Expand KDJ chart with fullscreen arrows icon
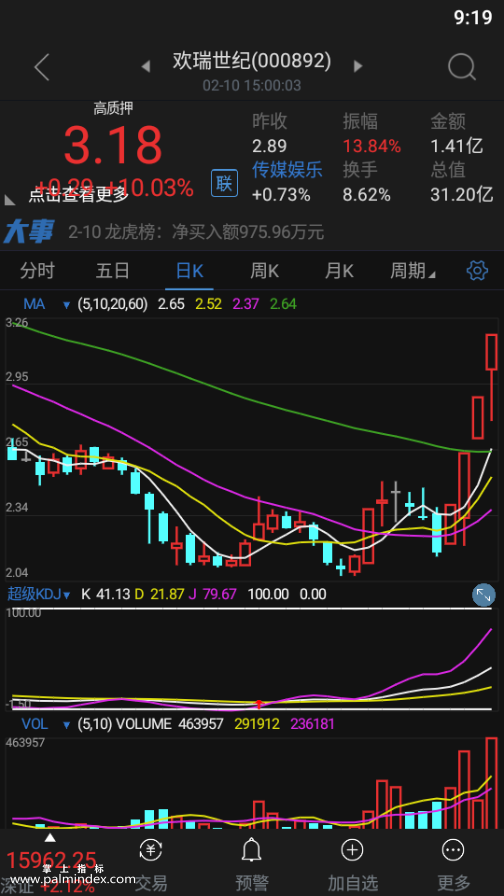504x896 pixels. coord(483,595)
